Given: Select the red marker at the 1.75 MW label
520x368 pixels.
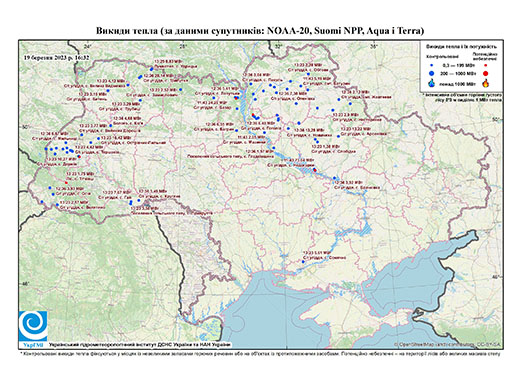Looking at the screenshot, I should (x=66, y=183).
